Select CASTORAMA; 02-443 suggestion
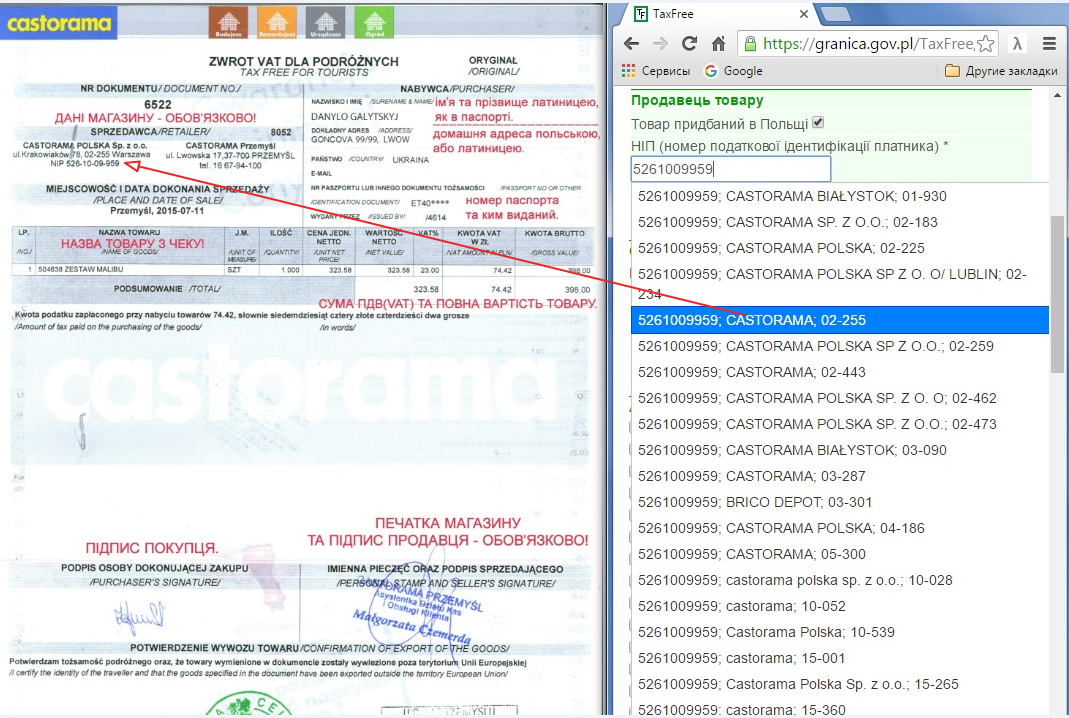The width and height of the screenshot is (1069, 718). coord(840,372)
